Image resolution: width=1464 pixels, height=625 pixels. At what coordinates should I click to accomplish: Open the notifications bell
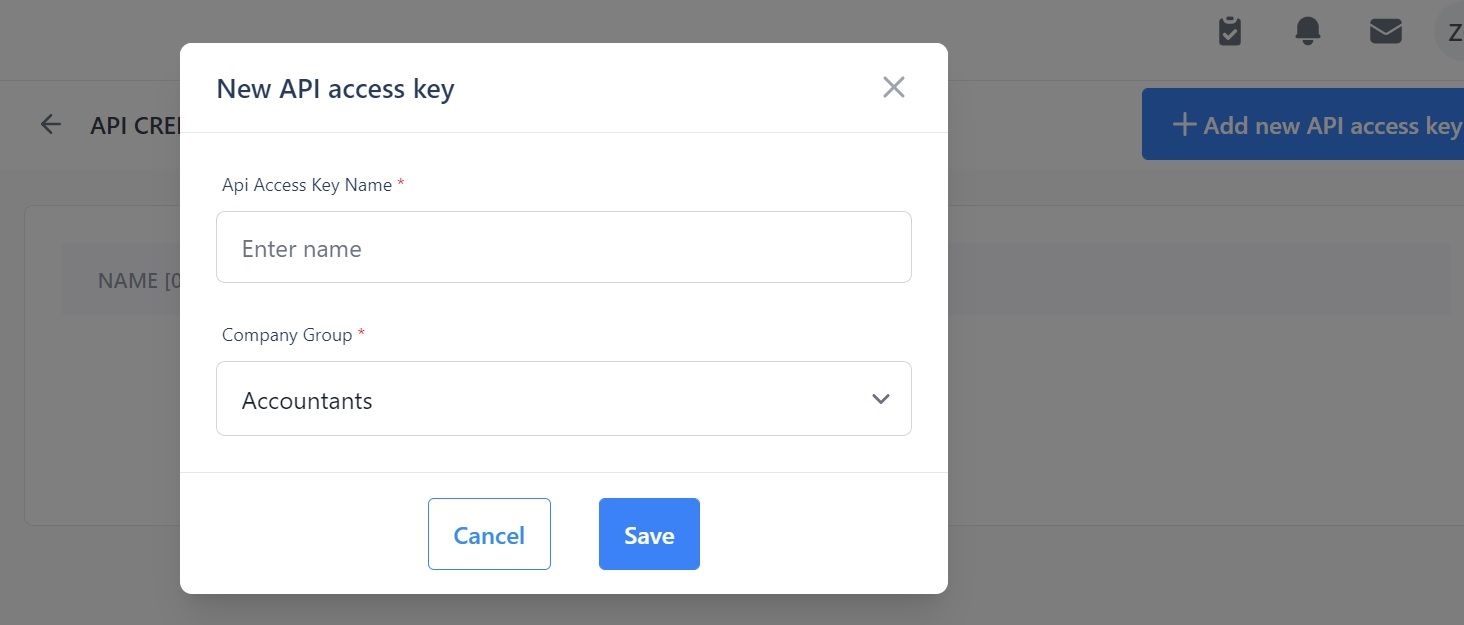point(1307,31)
